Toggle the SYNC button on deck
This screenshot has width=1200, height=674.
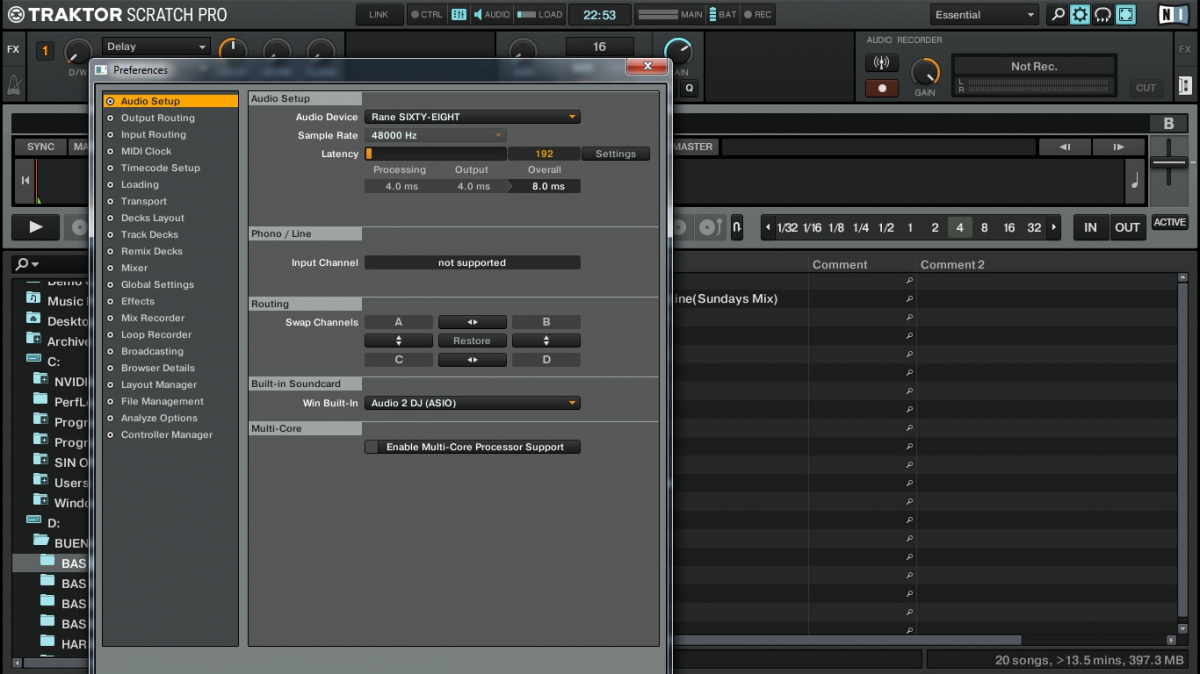coord(40,147)
